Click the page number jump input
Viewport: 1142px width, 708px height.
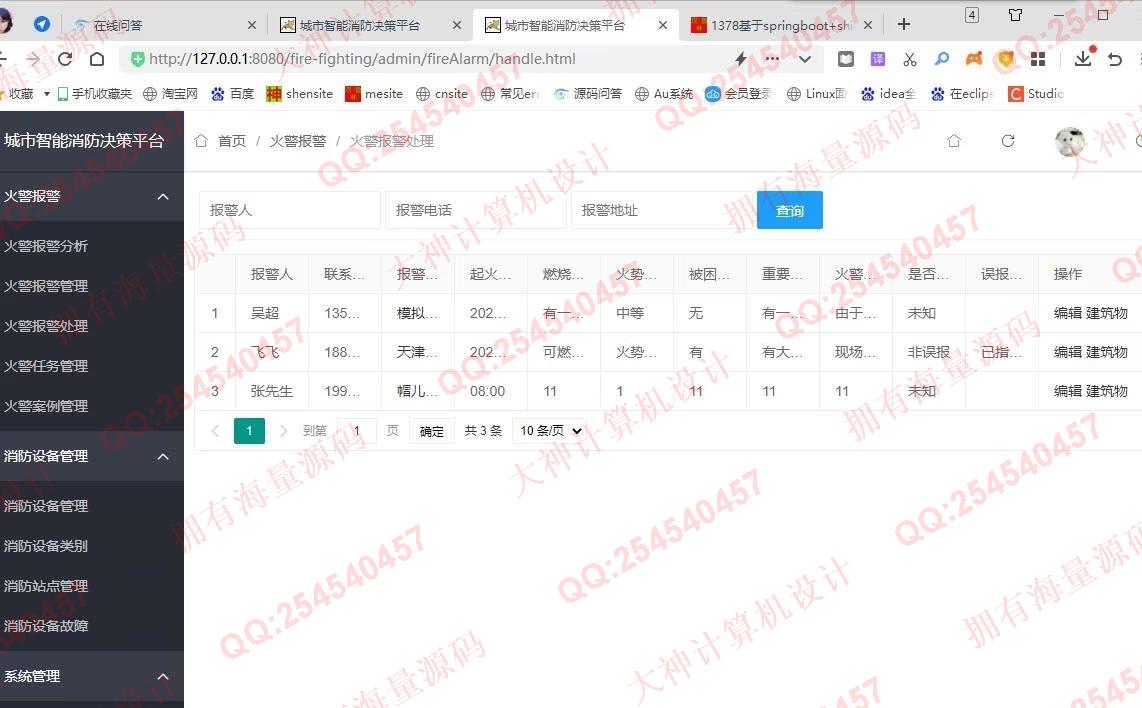coord(356,431)
